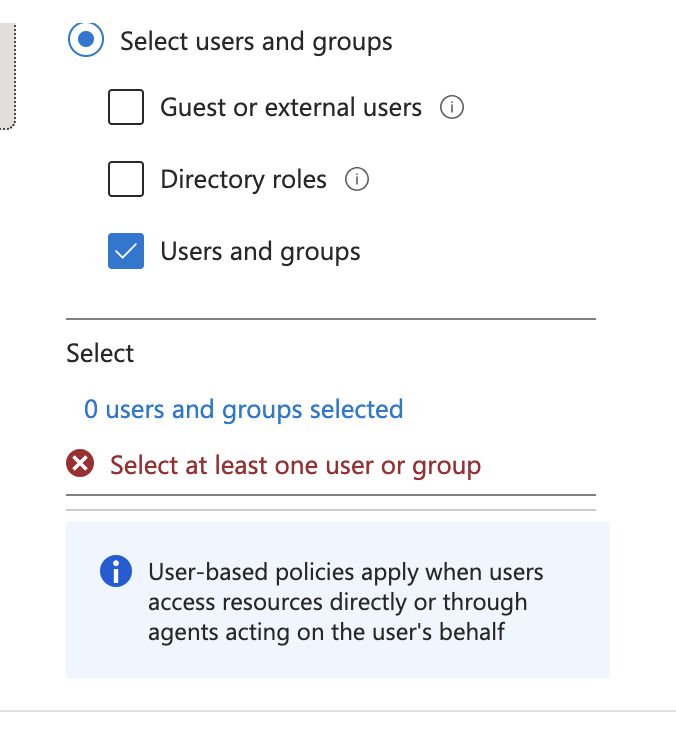Click the 'Directory roles' label text

243,179
